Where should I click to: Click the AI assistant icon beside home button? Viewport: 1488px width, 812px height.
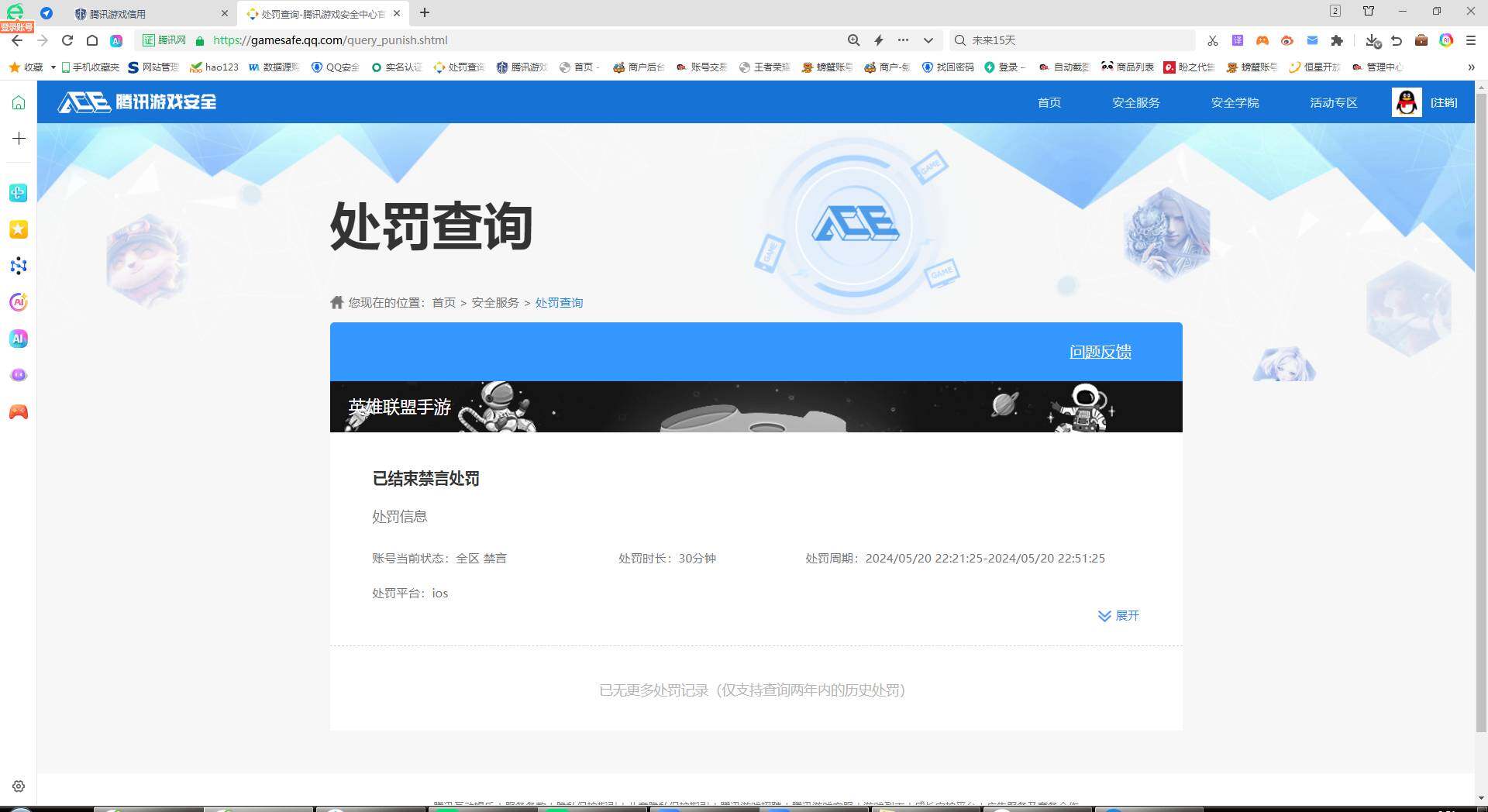pyautogui.click(x=116, y=40)
